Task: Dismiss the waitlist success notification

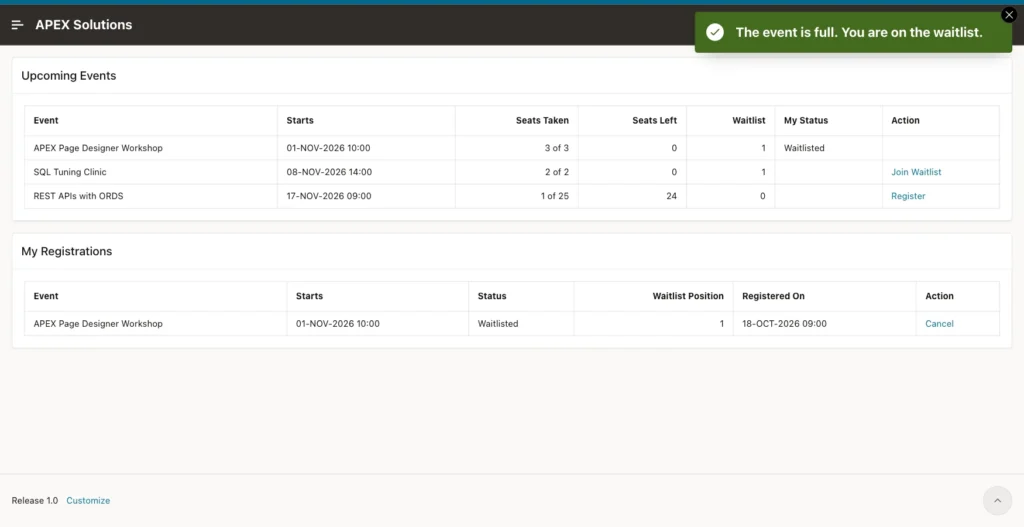Action: coord(1009,15)
